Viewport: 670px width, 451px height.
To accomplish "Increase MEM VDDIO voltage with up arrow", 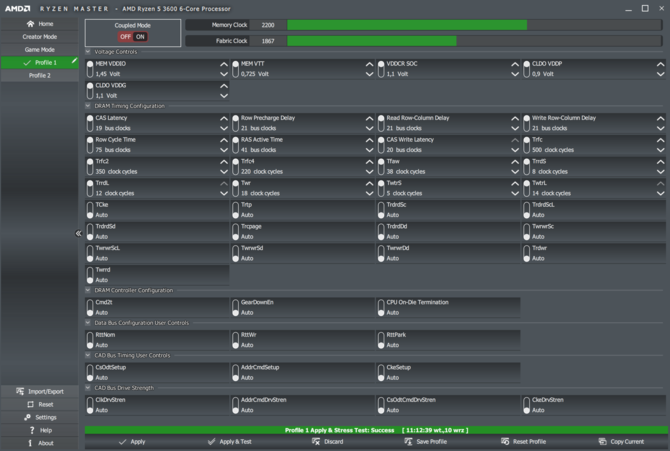I will pyautogui.click(x=224, y=64).
